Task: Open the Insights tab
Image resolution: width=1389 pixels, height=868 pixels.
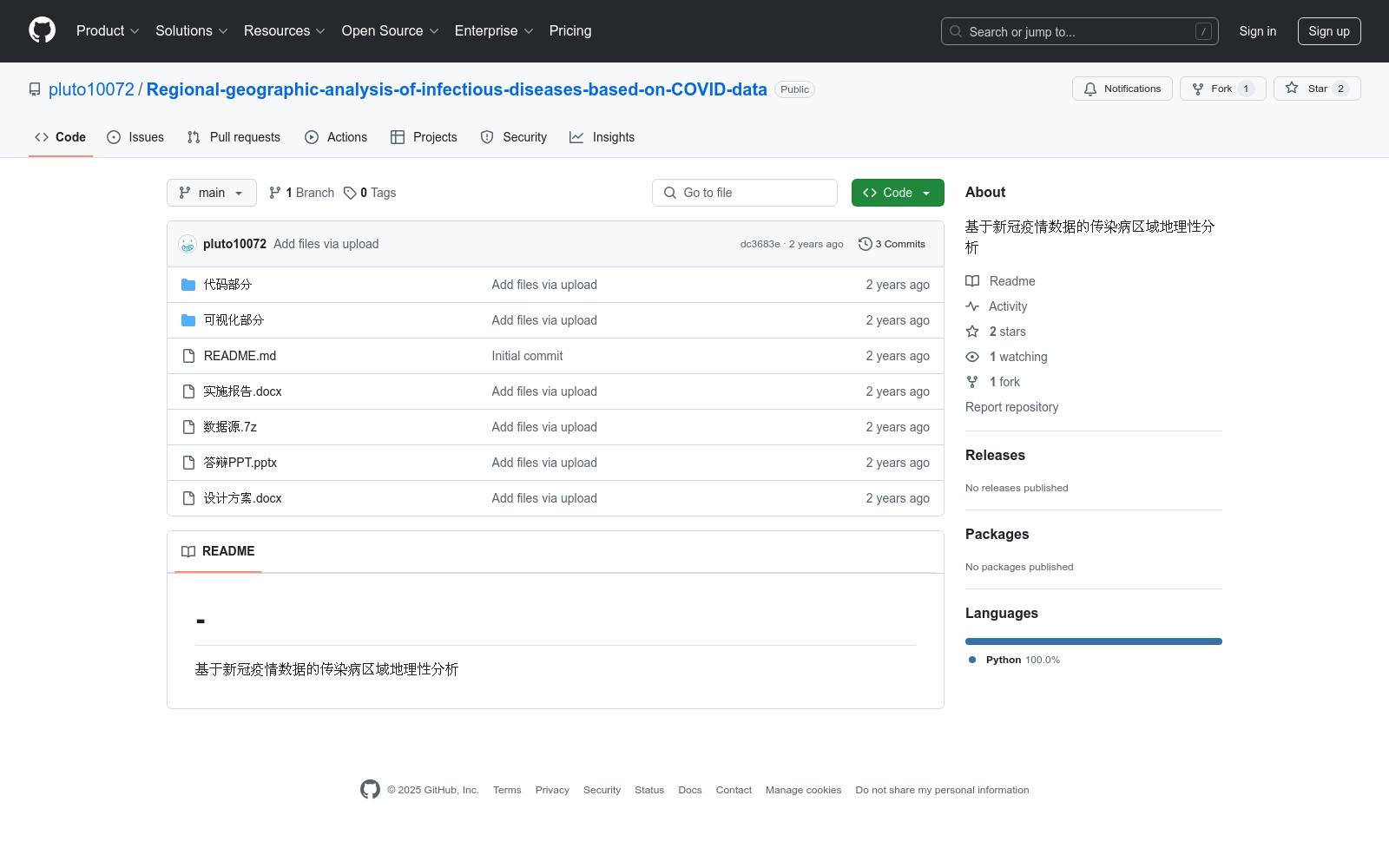Action: point(602,137)
